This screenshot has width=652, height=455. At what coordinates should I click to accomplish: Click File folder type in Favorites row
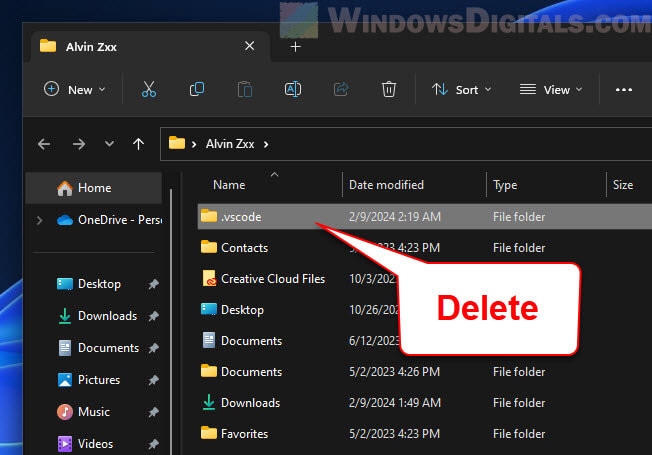tap(519, 434)
